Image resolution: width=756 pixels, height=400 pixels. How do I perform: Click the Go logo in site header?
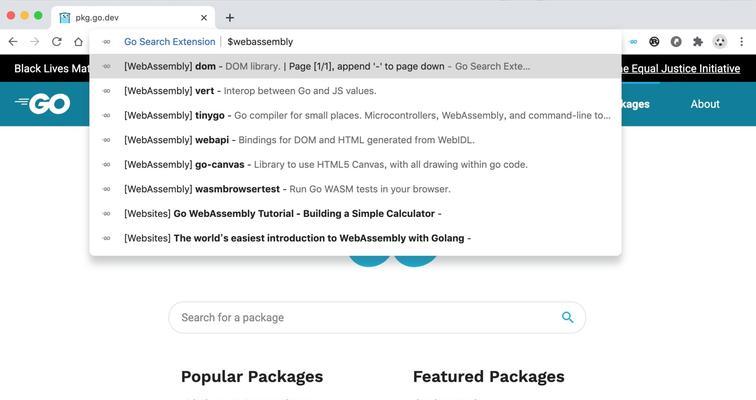[x=43, y=104]
